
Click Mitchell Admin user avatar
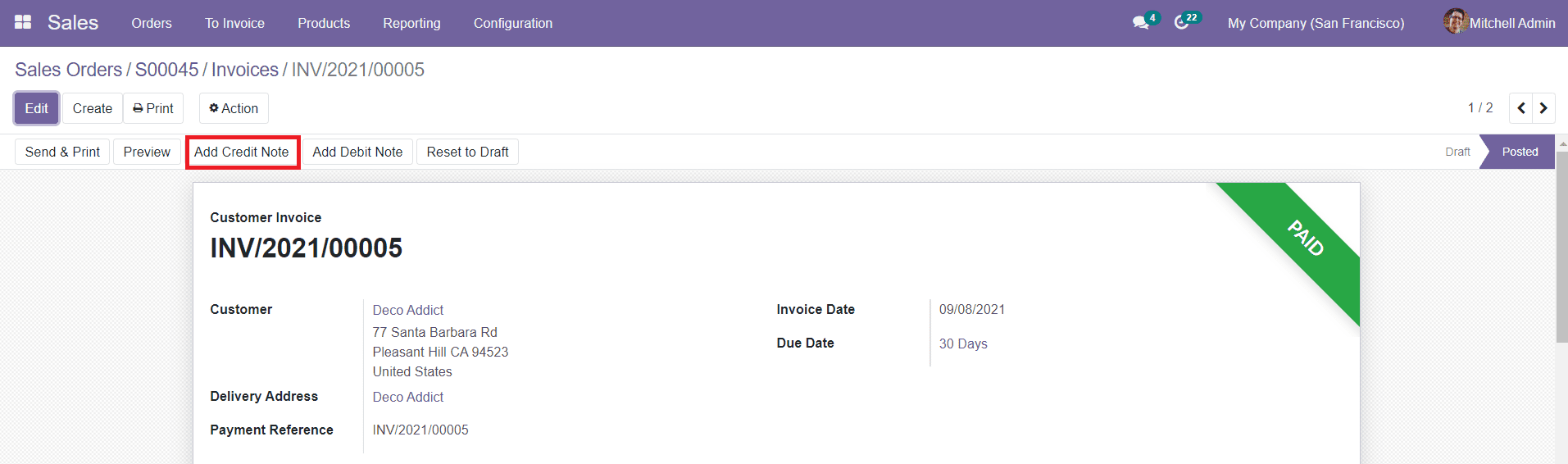(x=1455, y=22)
